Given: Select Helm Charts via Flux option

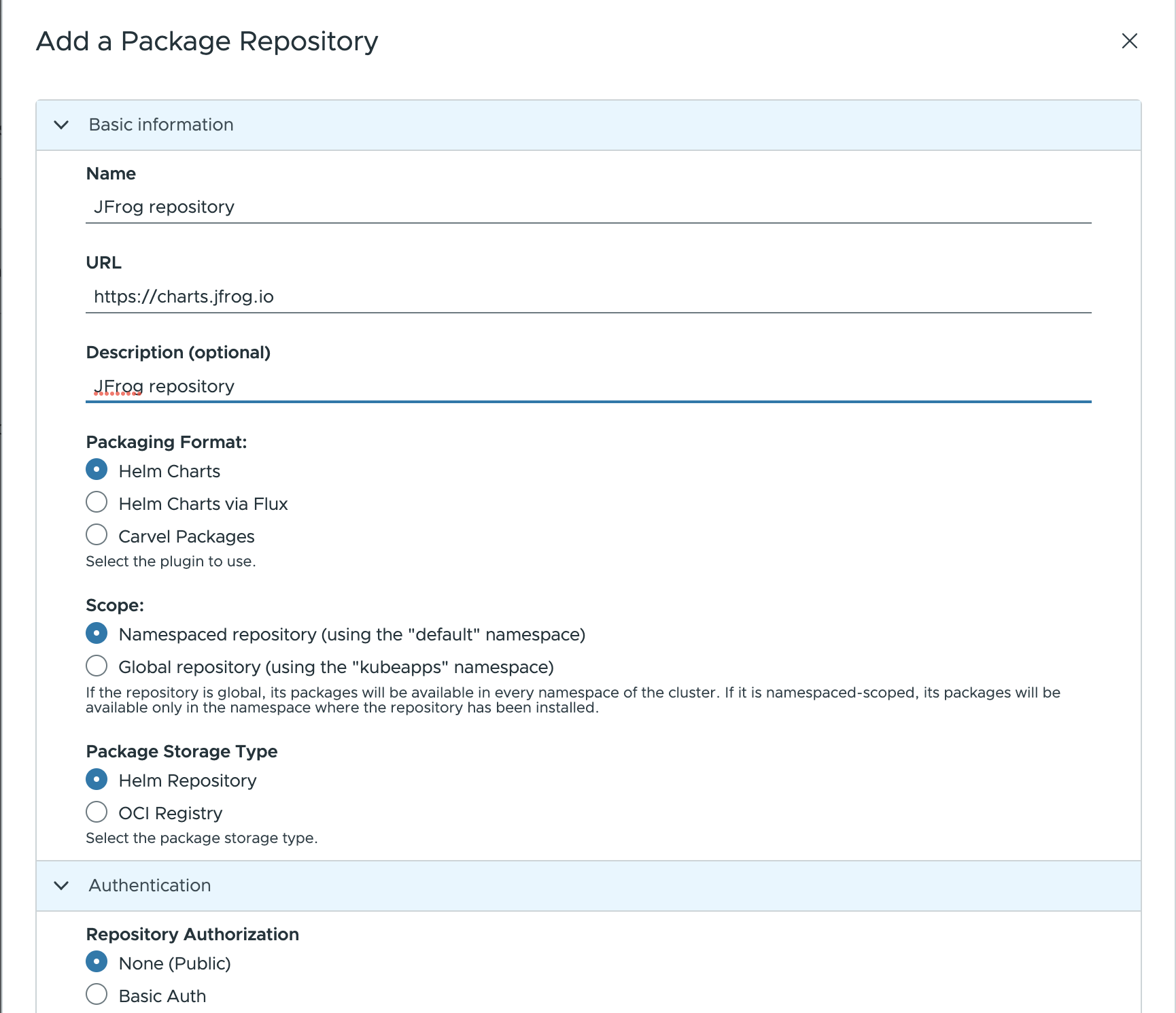Looking at the screenshot, I should [97, 502].
